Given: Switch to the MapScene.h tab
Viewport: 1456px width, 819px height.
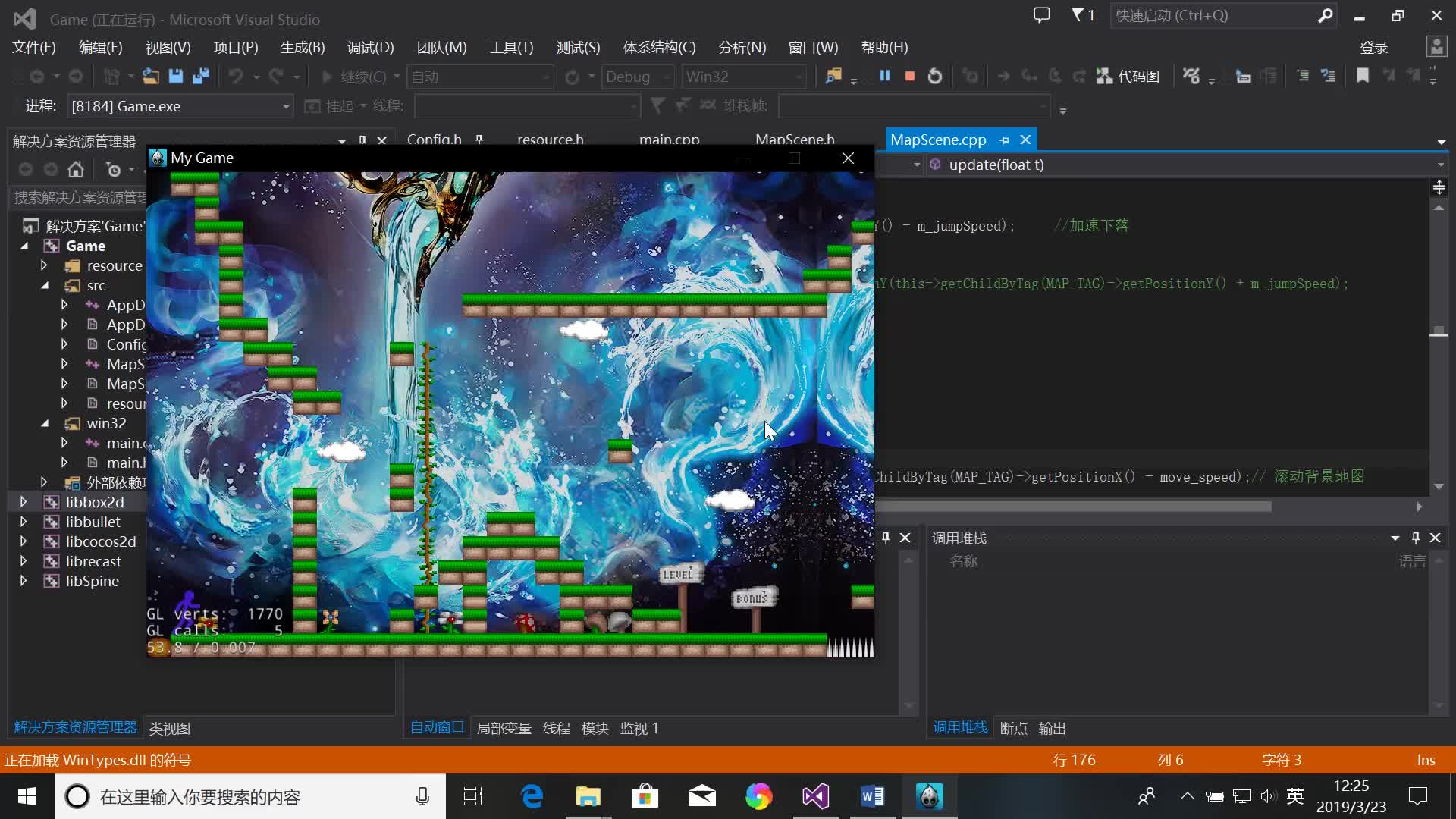Looking at the screenshot, I should (795, 140).
